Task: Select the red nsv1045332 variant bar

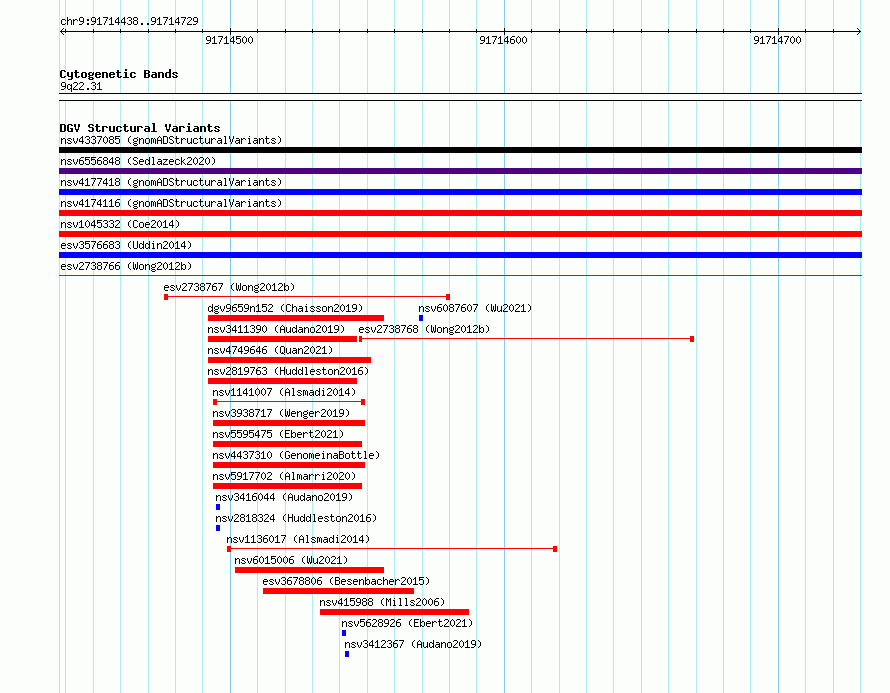Action: coord(460,234)
